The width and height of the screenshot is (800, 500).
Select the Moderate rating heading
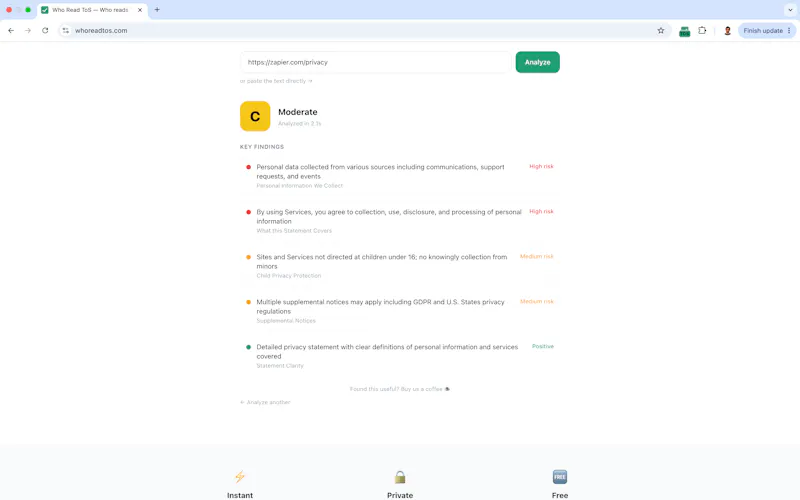coord(297,112)
